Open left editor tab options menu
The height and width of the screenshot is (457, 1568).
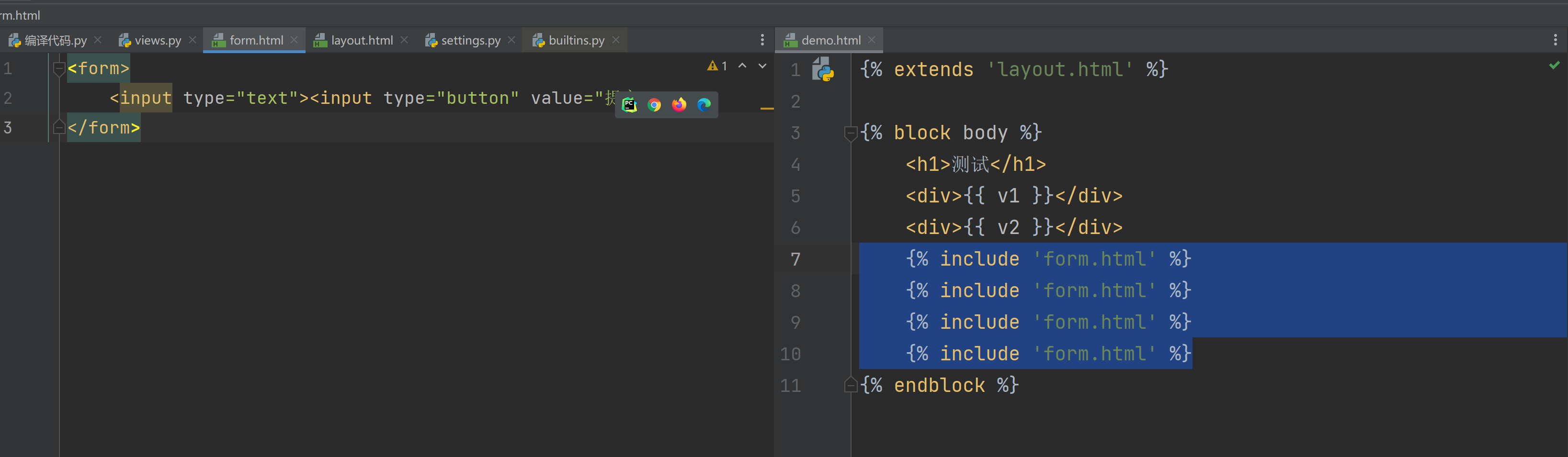click(762, 40)
